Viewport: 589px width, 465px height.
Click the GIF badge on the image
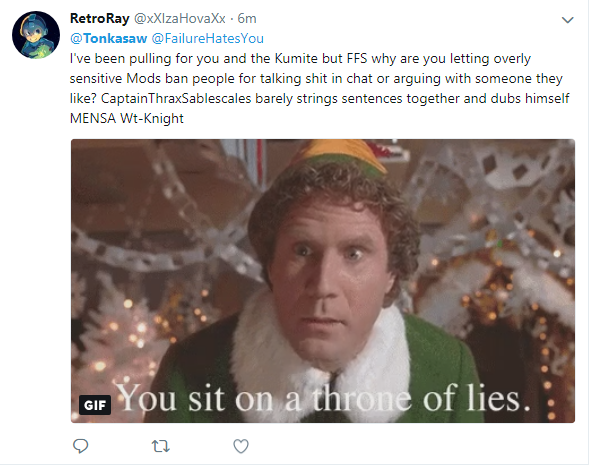click(x=95, y=405)
